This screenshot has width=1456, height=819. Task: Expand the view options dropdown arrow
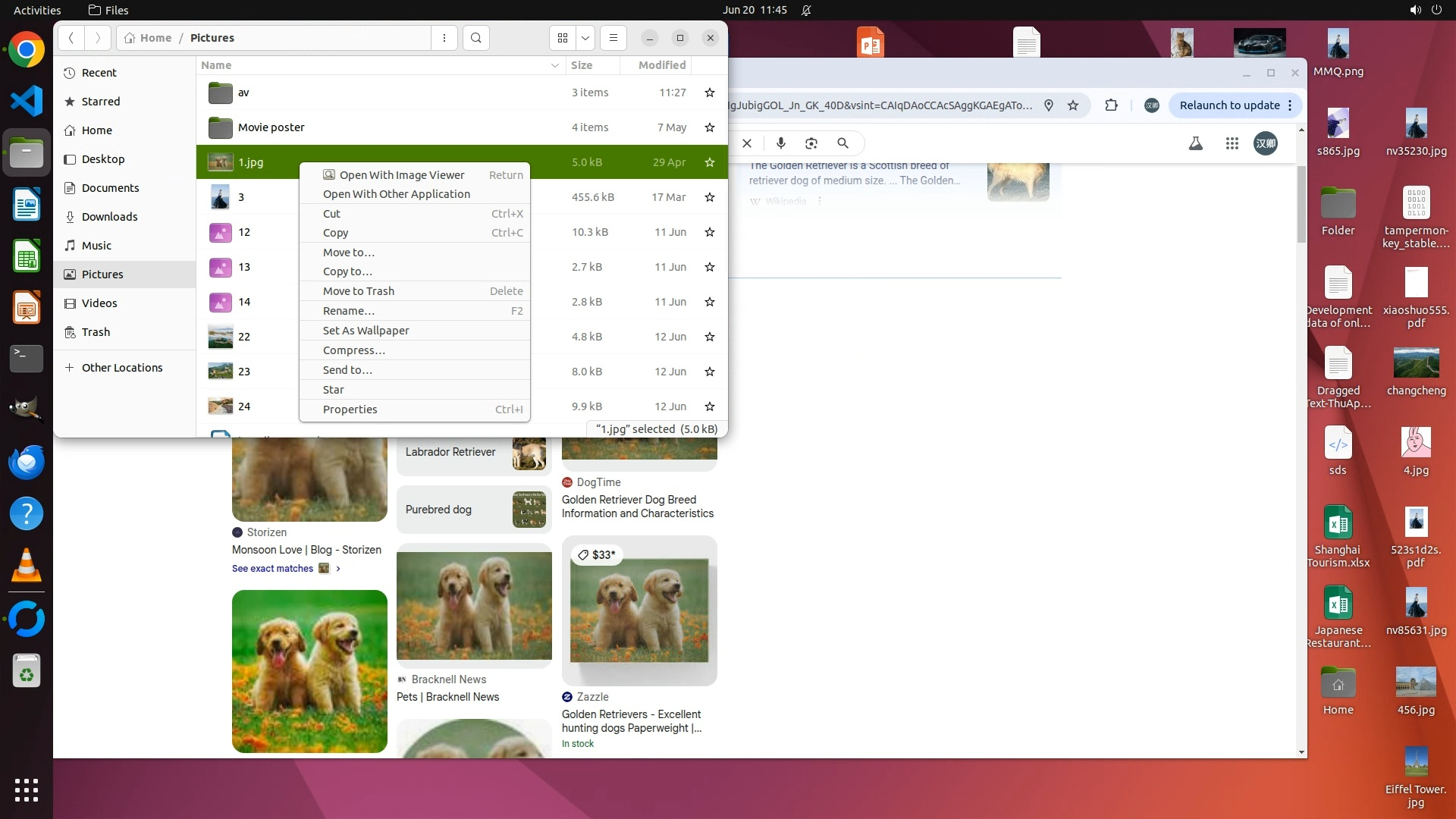click(585, 38)
